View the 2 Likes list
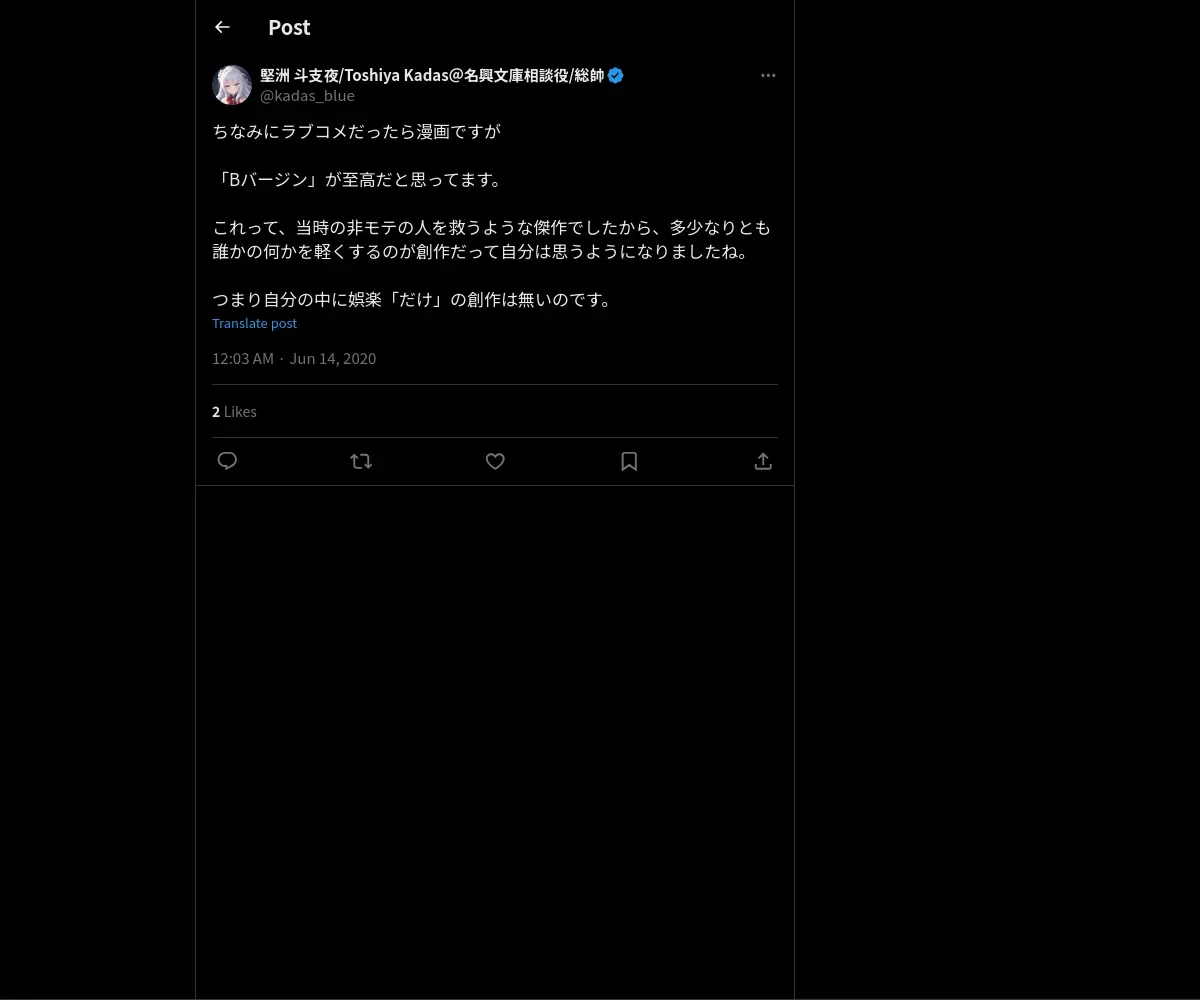Viewport: 1200px width, 1000px height. [234, 411]
